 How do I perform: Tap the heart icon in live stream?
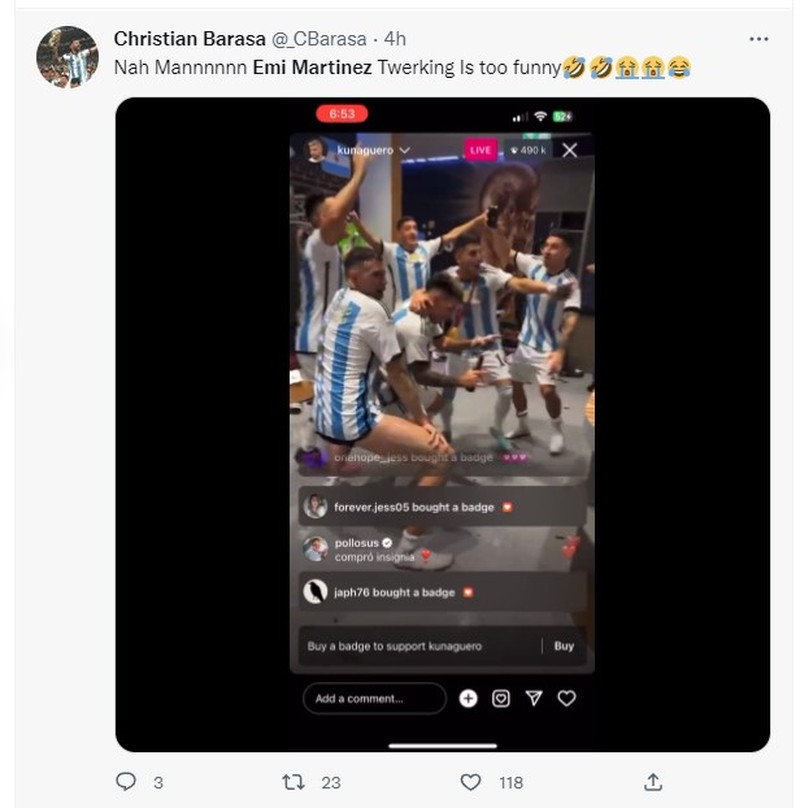[x=566, y=699]
